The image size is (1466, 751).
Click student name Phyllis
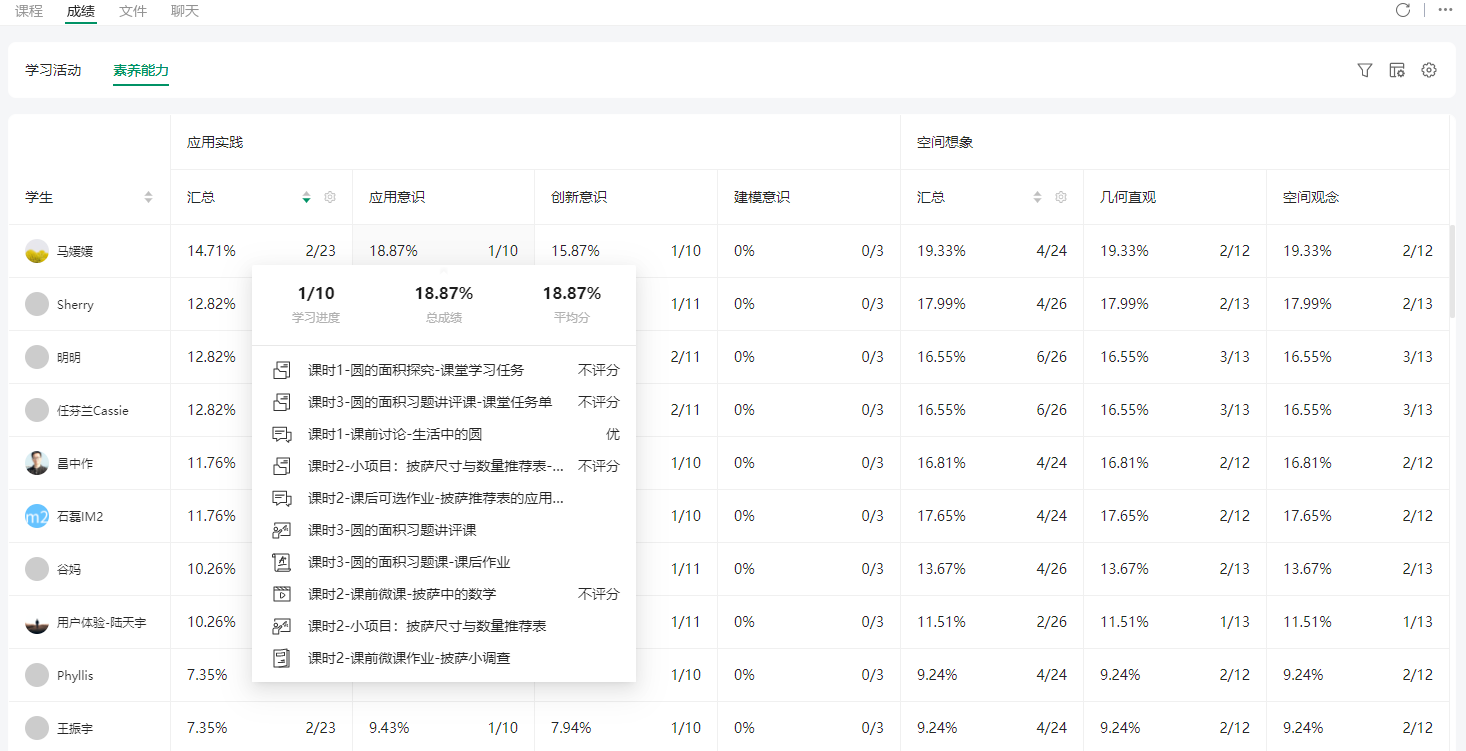75,675
